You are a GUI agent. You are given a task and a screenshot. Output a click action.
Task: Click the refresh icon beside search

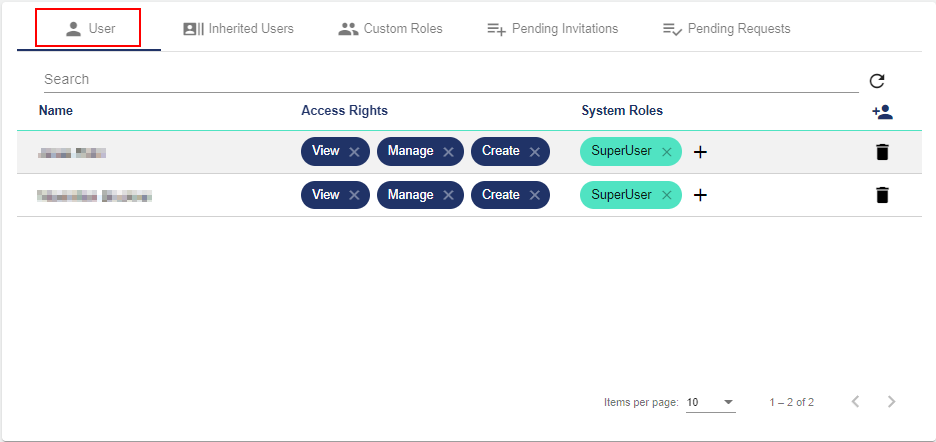point(877,82)
